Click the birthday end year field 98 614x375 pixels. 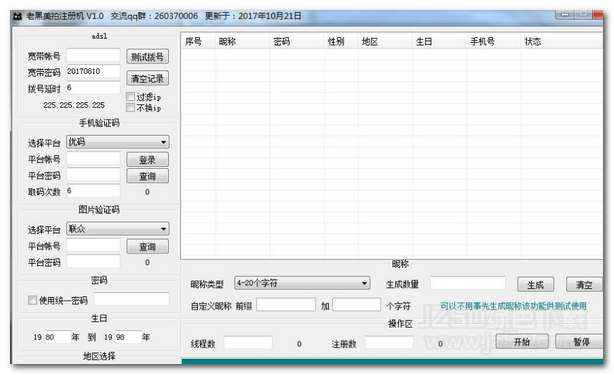(x=128, y=337)
